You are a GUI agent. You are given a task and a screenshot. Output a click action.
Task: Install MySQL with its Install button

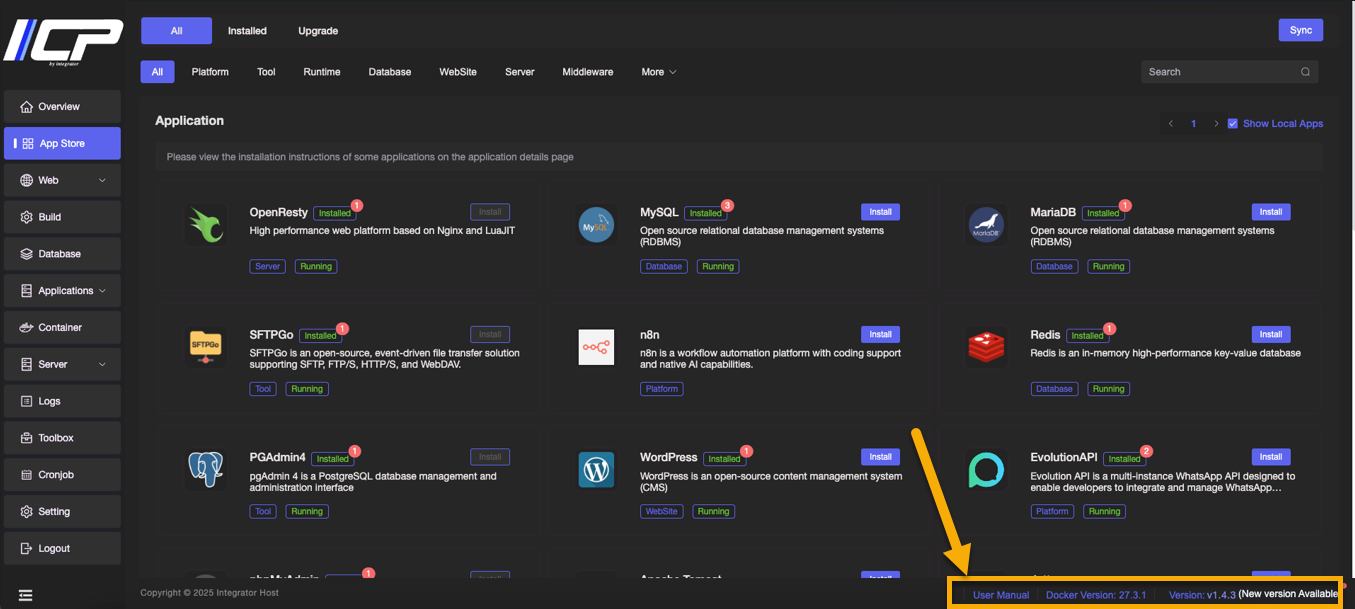click(x=880, y=212)
